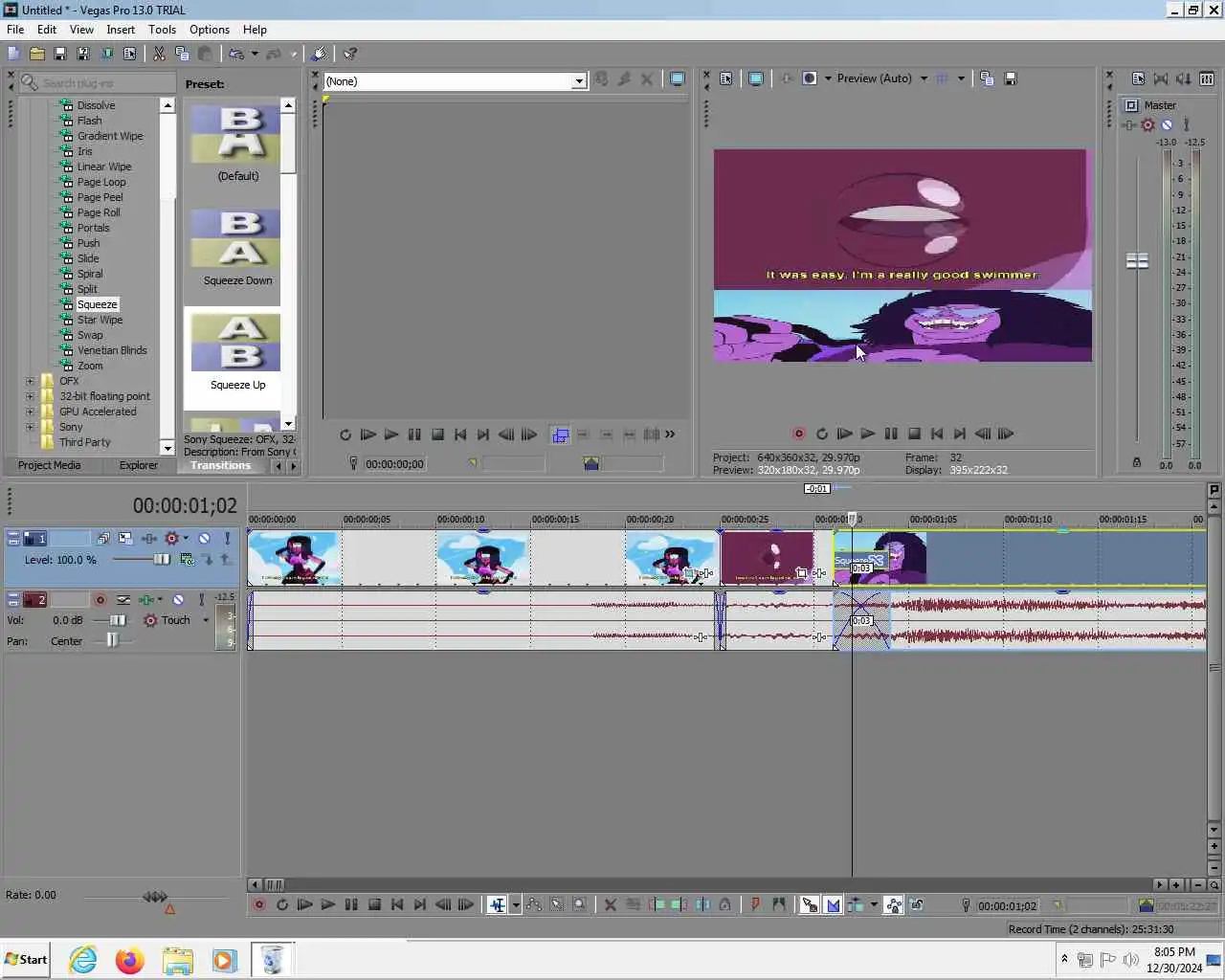The image size is (1225, 980).
Task: Expand the GPU Accelerated folder
Action: 30,412
